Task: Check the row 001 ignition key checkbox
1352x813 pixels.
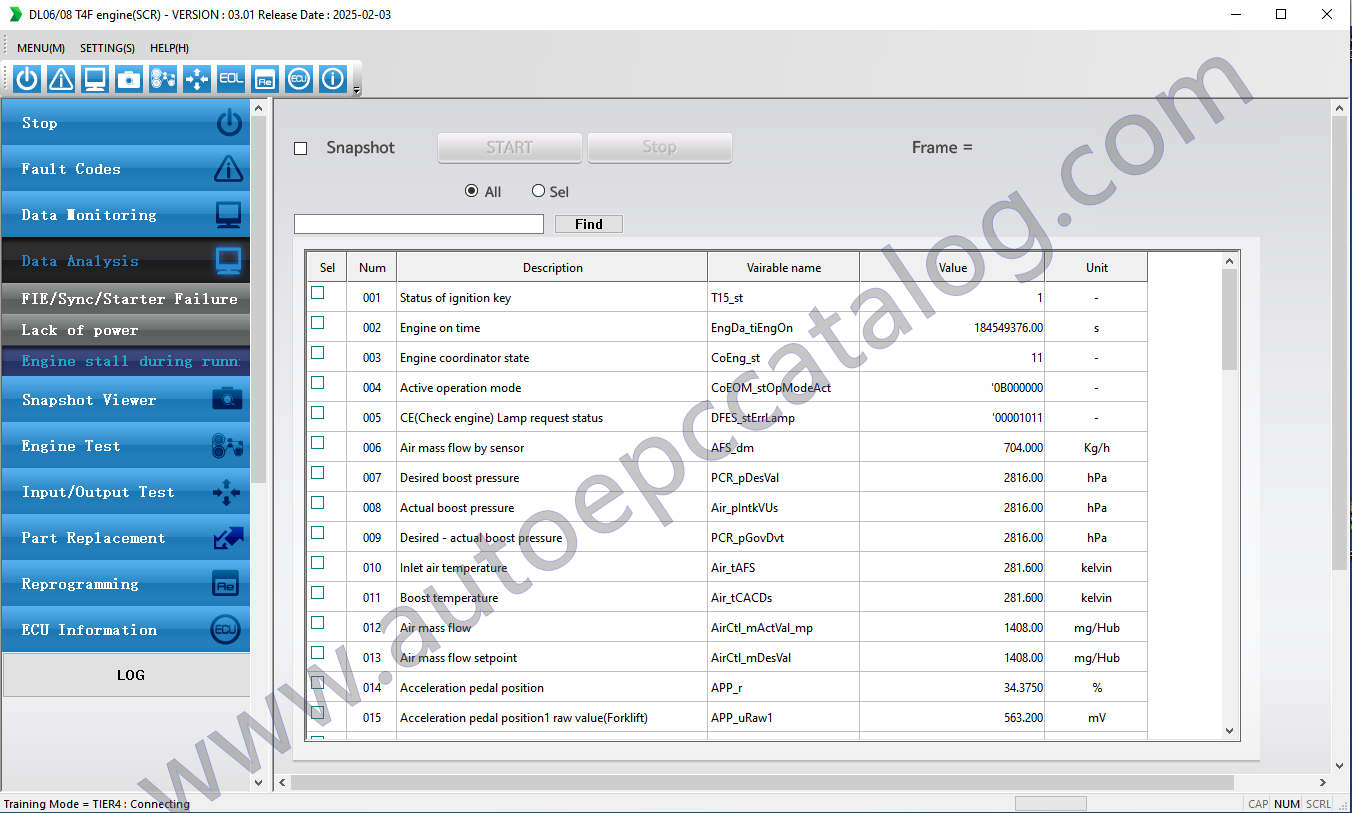Action: coord(318,293)
